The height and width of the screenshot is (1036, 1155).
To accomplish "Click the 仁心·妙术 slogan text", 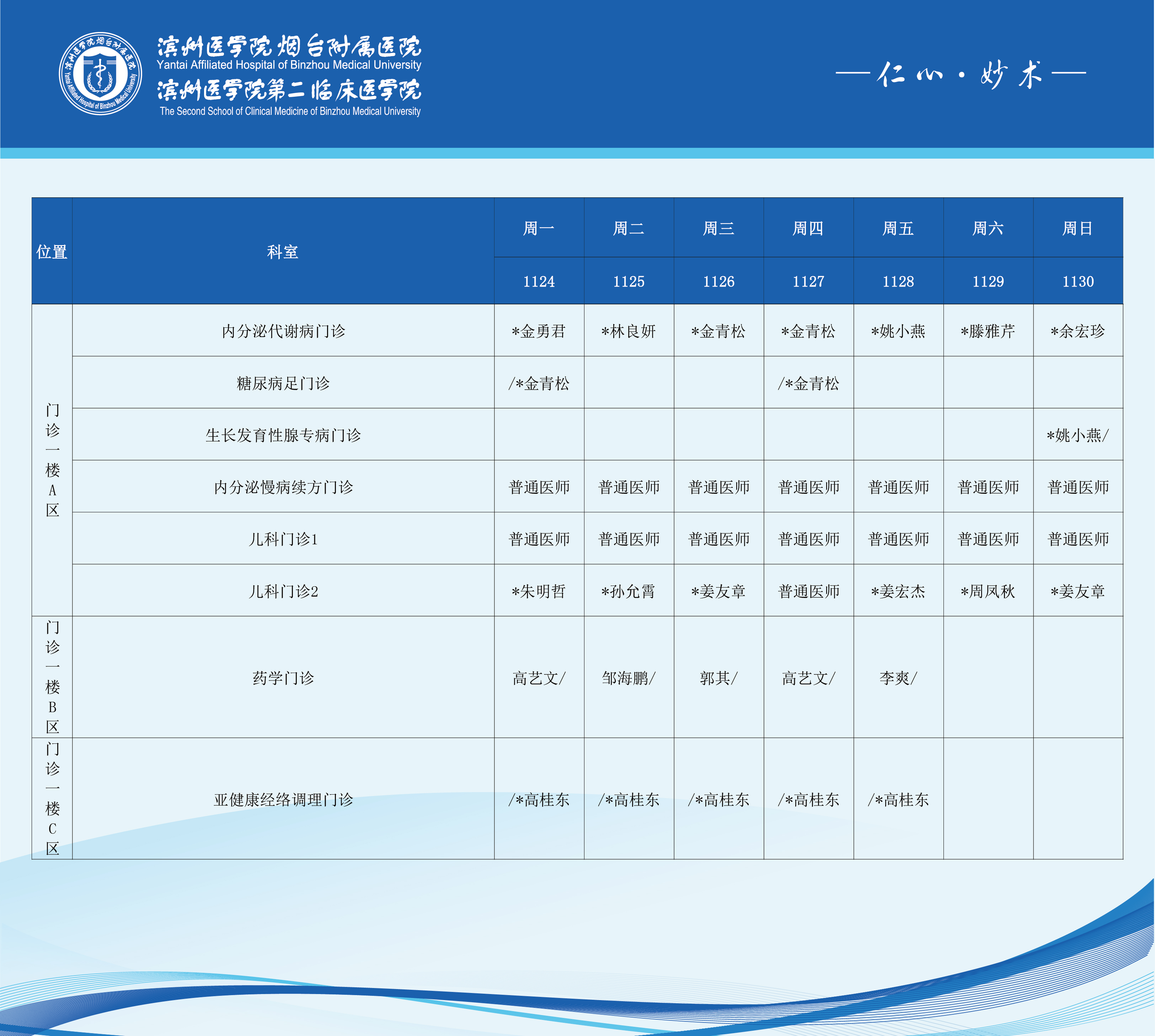I will 960,75.
